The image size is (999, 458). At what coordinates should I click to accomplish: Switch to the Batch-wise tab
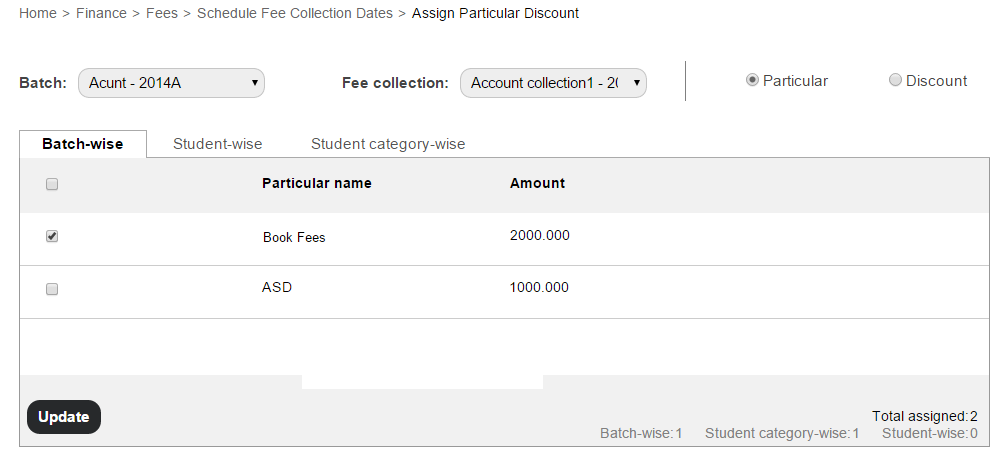pyautogui.click(x=83, y=144)
